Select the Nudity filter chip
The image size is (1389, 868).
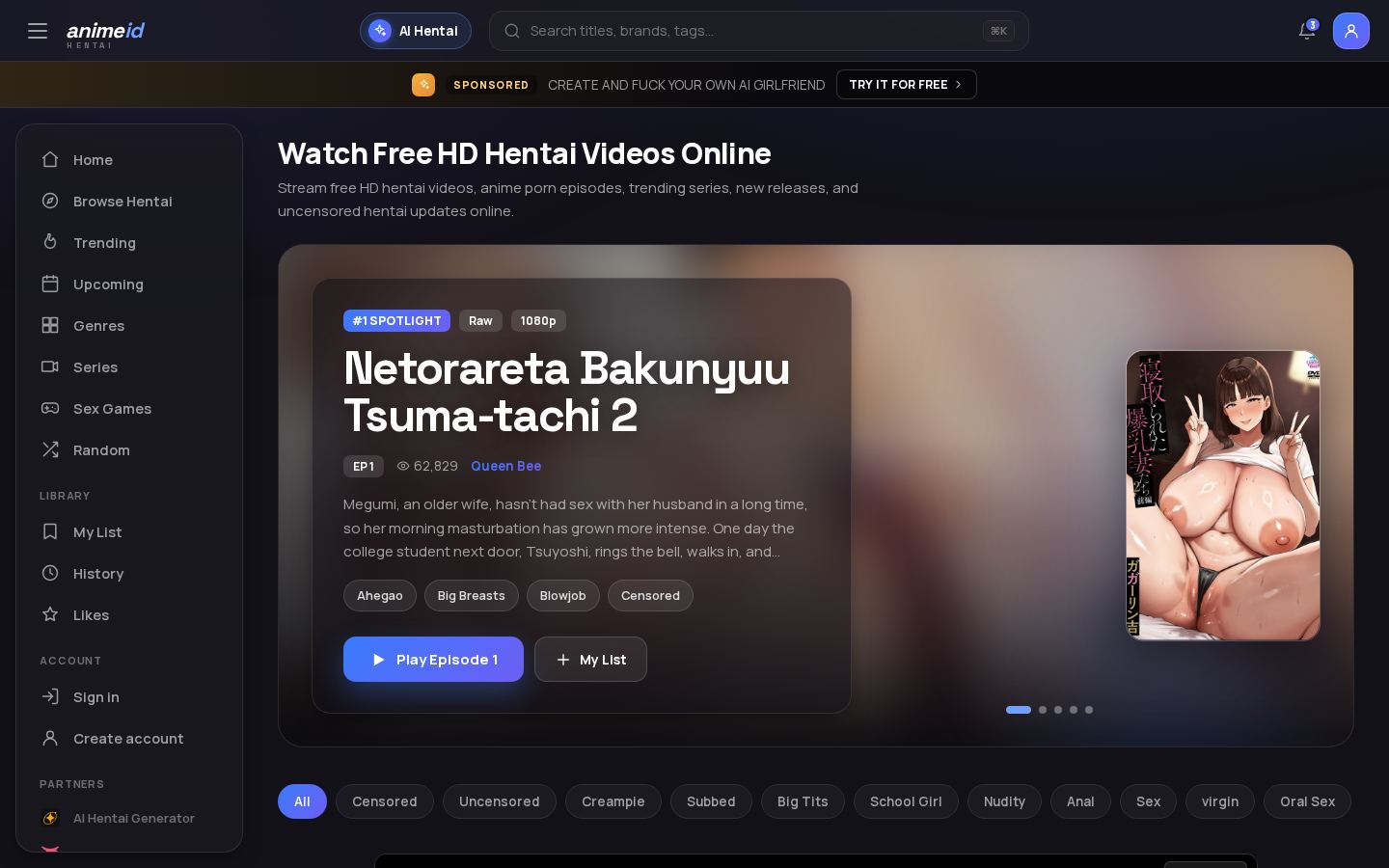(1004, 801)
